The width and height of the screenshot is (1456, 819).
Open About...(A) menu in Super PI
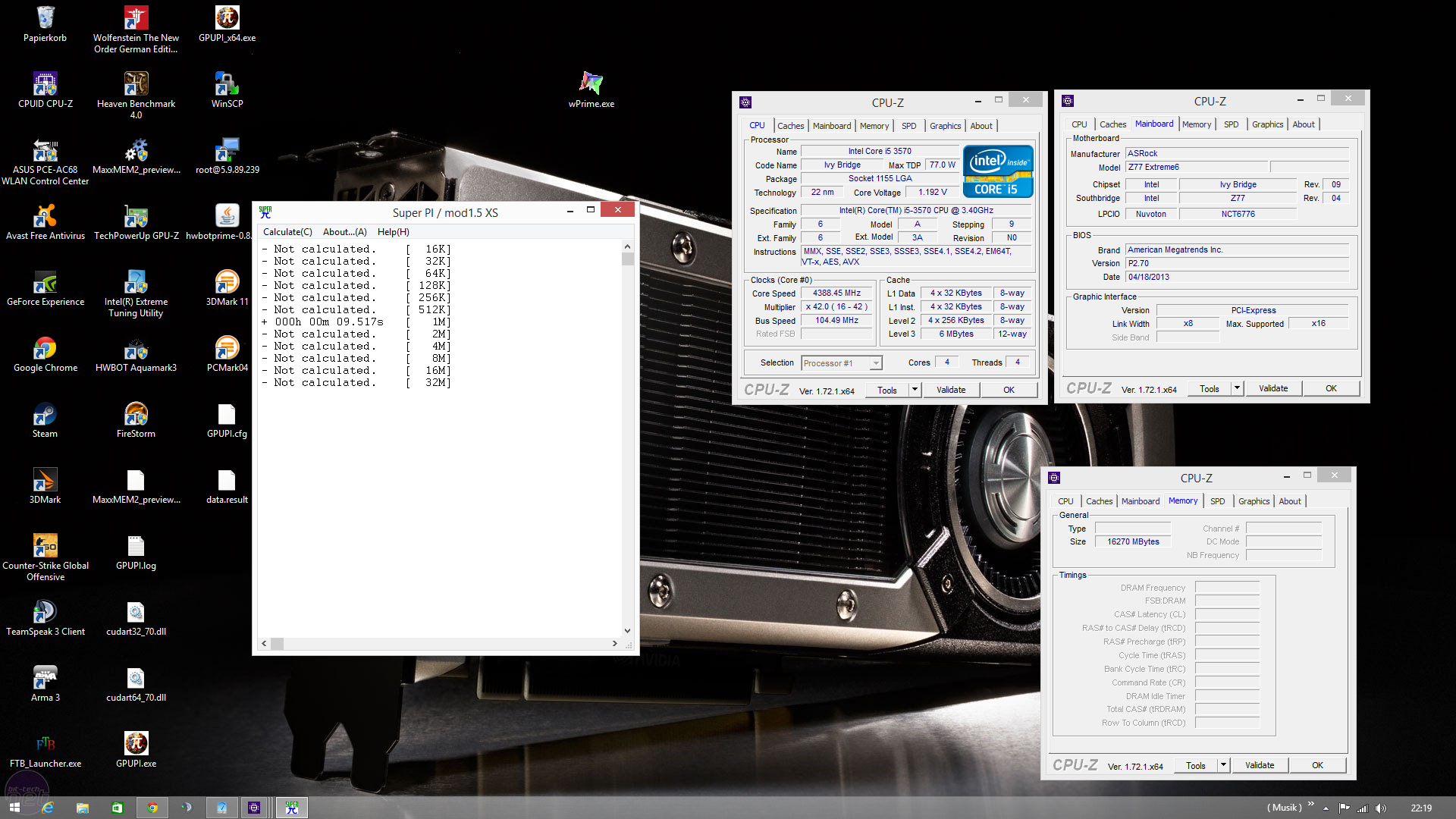click(344, 232)
